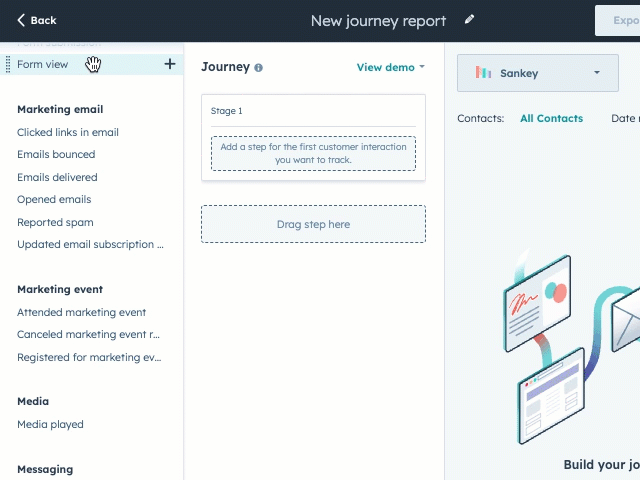
Task: Choose Emails bounced from the list
Action: 56,154
